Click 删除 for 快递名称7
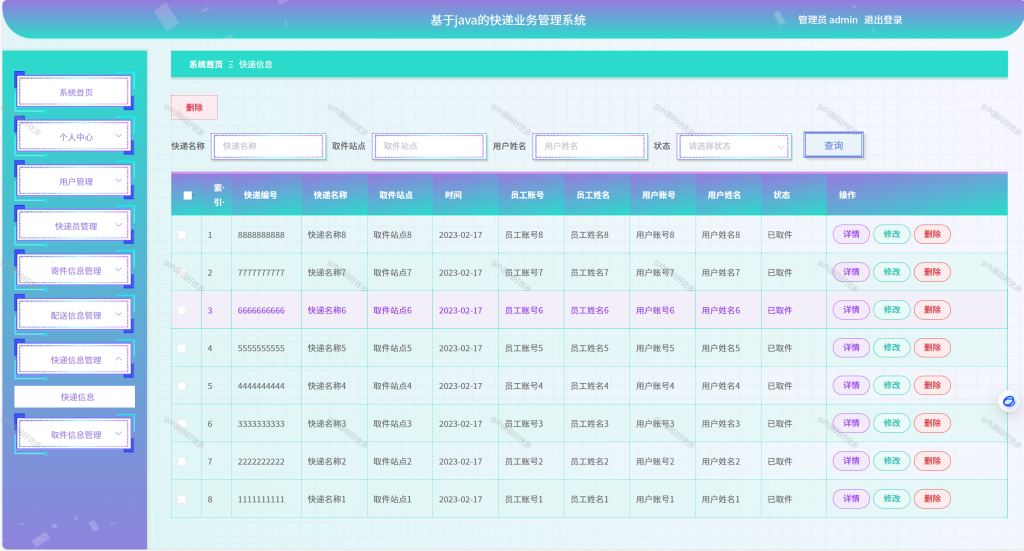This screenshot has height=551, width=1024. point(932,272)
